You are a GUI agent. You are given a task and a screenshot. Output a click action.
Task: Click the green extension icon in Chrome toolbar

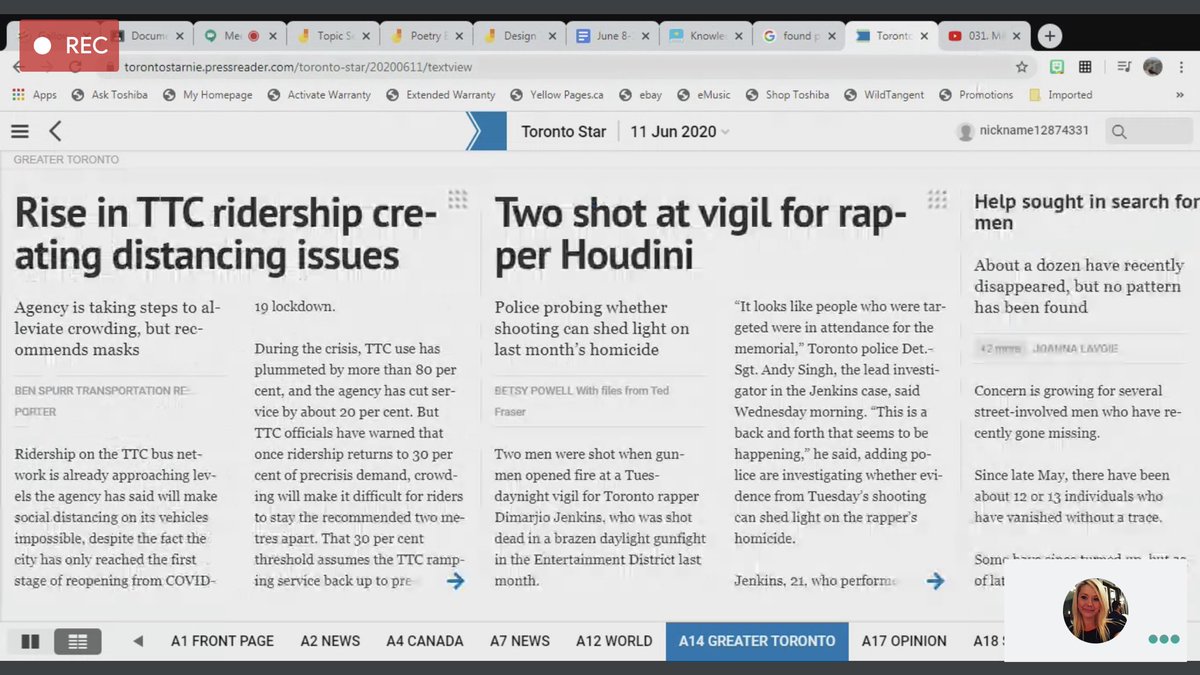coord(1056,67)
